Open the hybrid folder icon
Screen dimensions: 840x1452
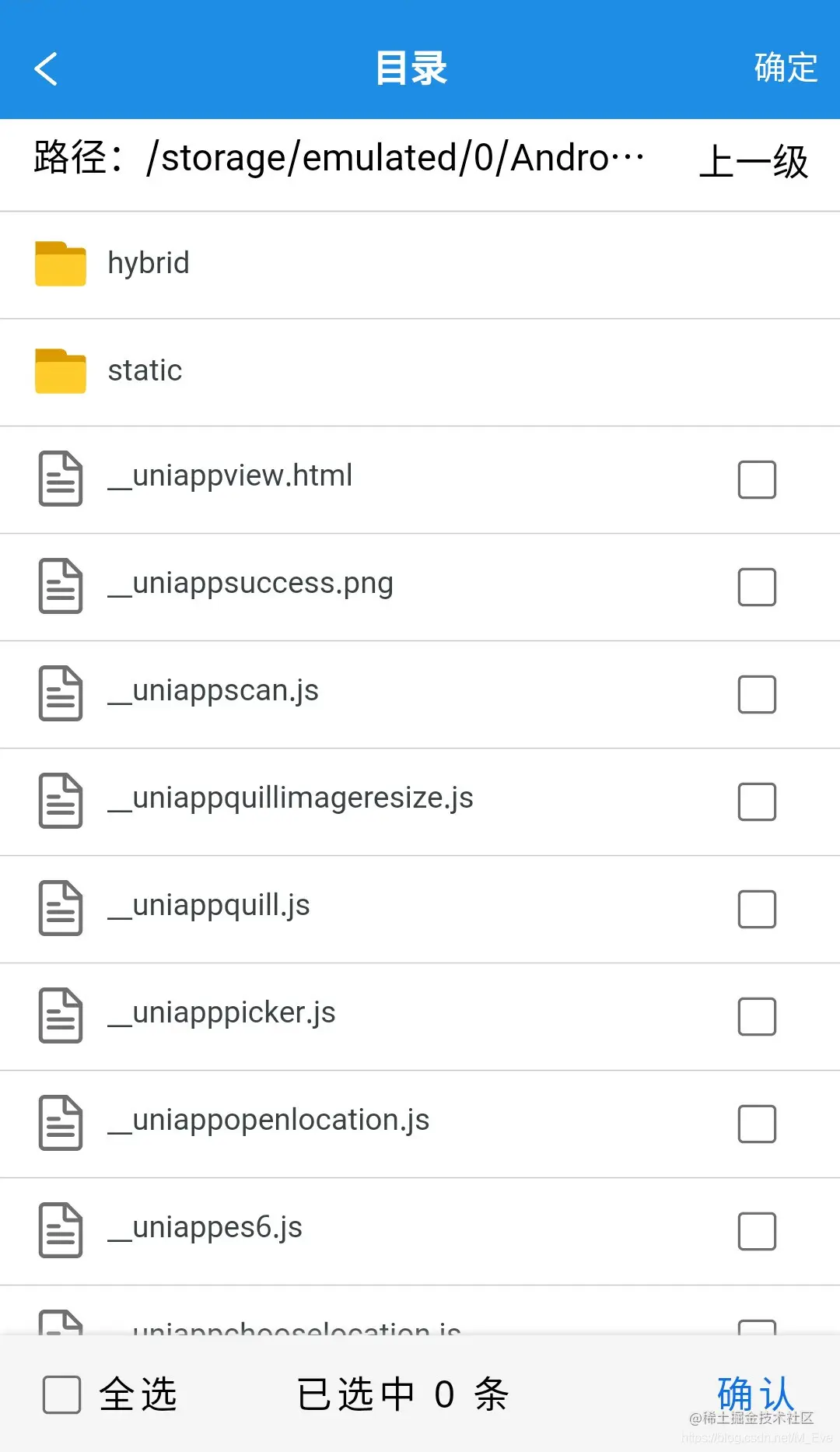(x=61, y=264)
